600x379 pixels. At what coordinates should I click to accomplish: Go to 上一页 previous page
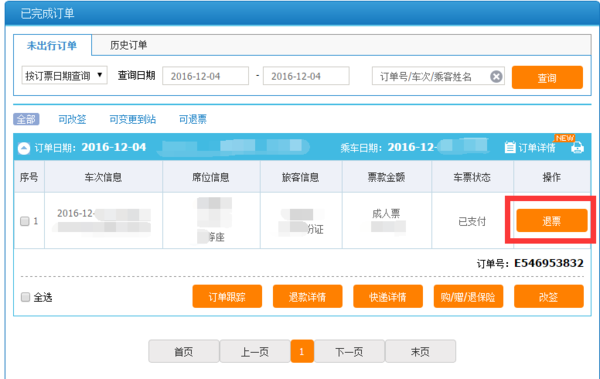click(255, 351)
